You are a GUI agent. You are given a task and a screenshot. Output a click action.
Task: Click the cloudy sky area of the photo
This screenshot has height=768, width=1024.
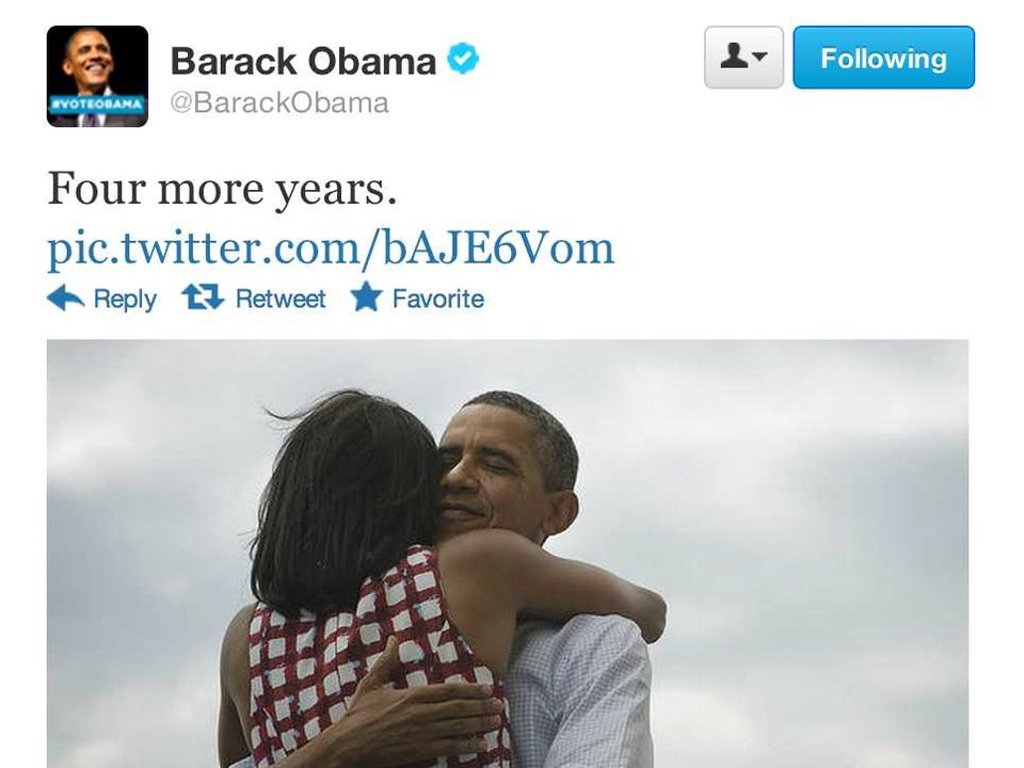coord(810,496)
